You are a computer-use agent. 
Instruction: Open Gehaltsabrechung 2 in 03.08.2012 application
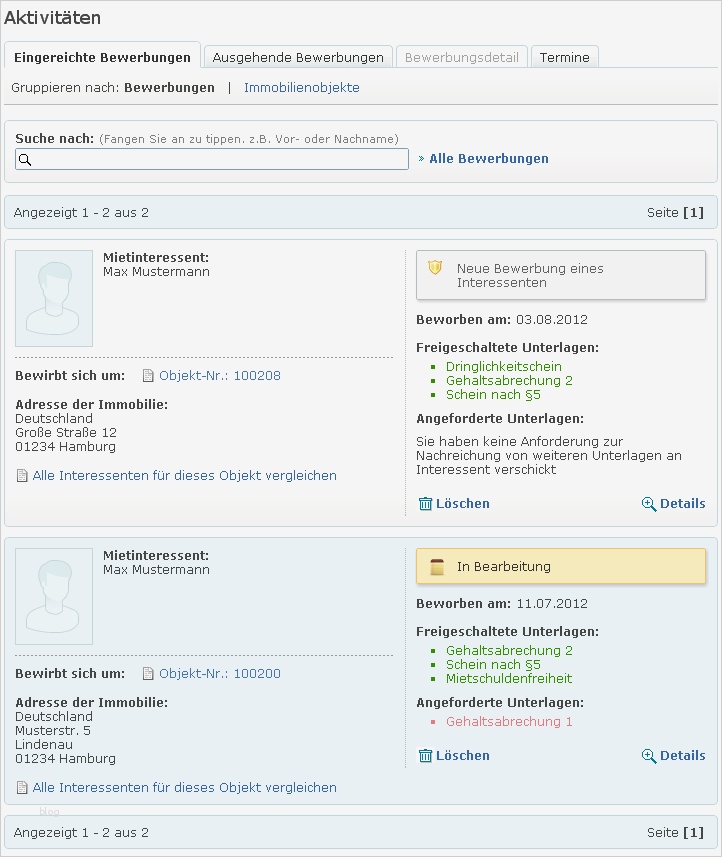pos(509,380)
